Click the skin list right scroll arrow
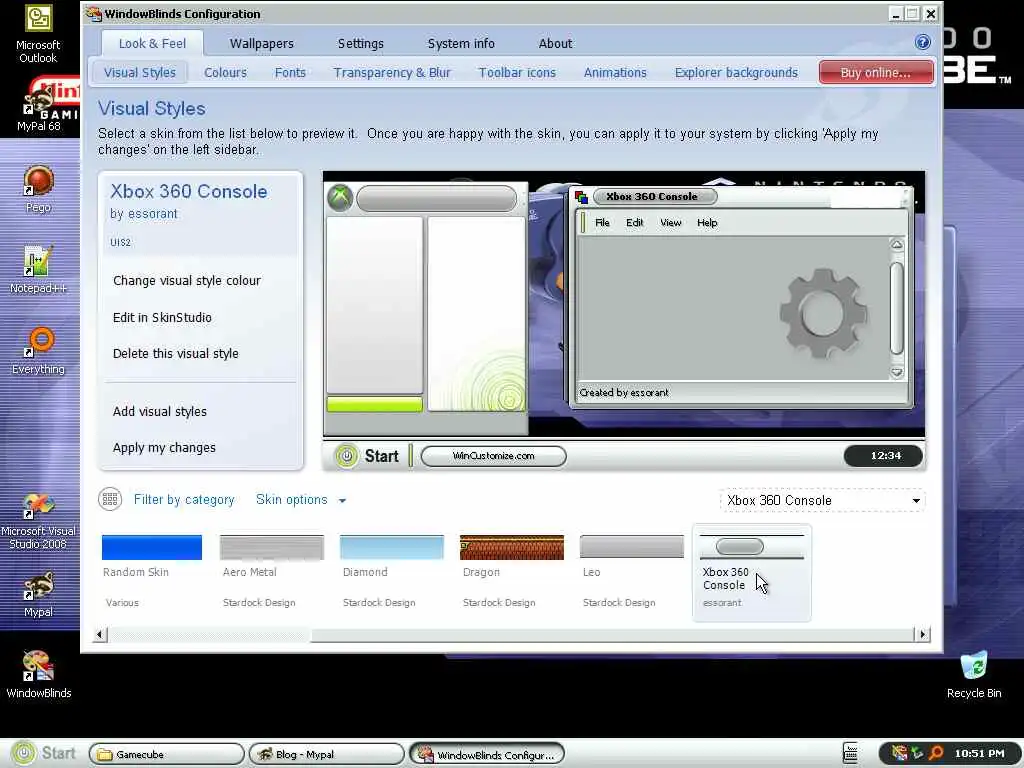This screenshot has height=768, width=1024. pyautogui.click(x=922, y=634)
